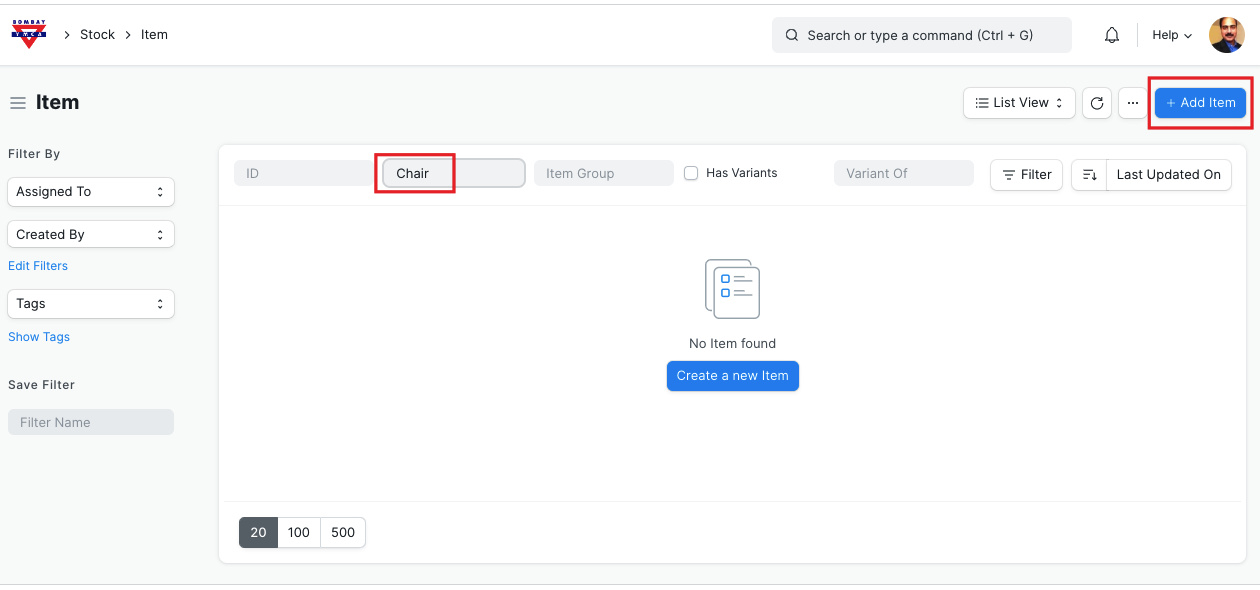Click the Item Group filter field

point(604,174)
